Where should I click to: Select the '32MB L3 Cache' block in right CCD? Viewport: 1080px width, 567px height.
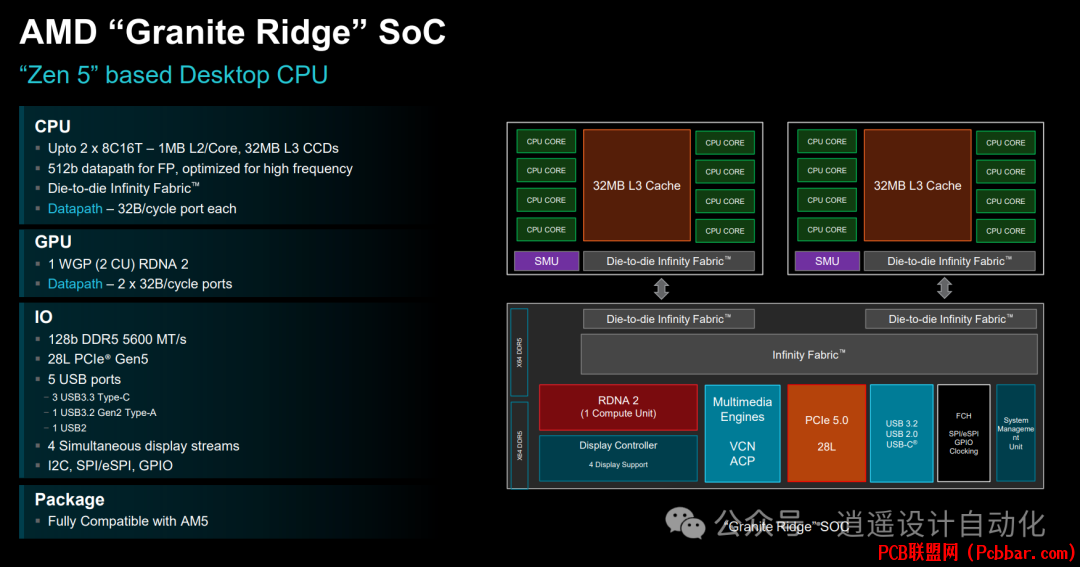[x=917, y=185]
